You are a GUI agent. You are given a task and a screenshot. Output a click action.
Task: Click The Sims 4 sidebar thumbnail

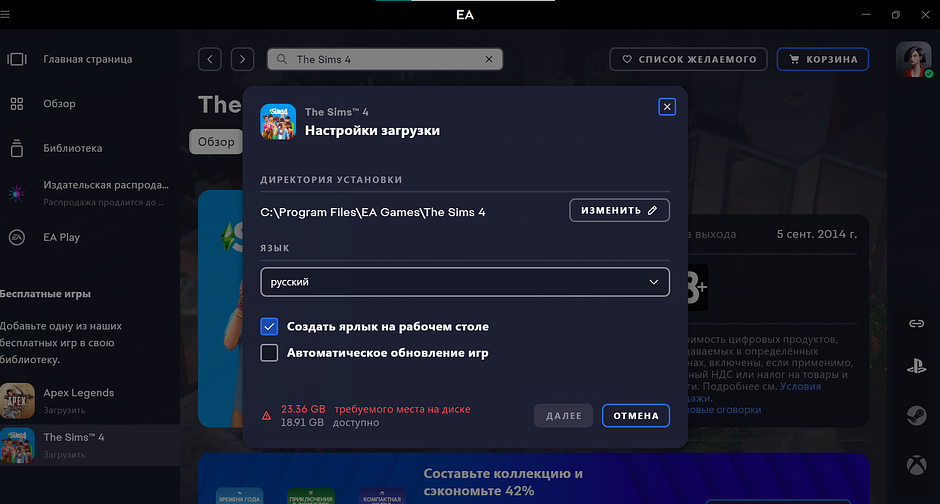coord(17,445)
